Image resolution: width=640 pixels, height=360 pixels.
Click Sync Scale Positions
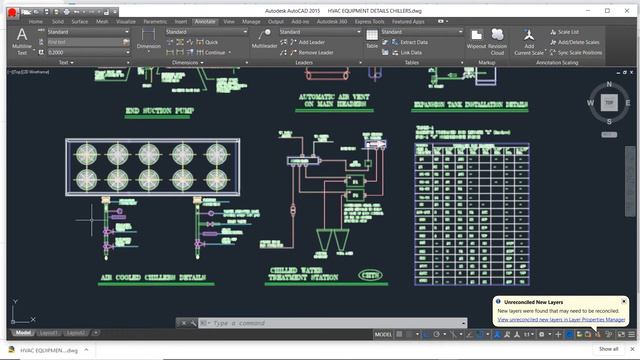pyautogui.click(x=576, y=53)
